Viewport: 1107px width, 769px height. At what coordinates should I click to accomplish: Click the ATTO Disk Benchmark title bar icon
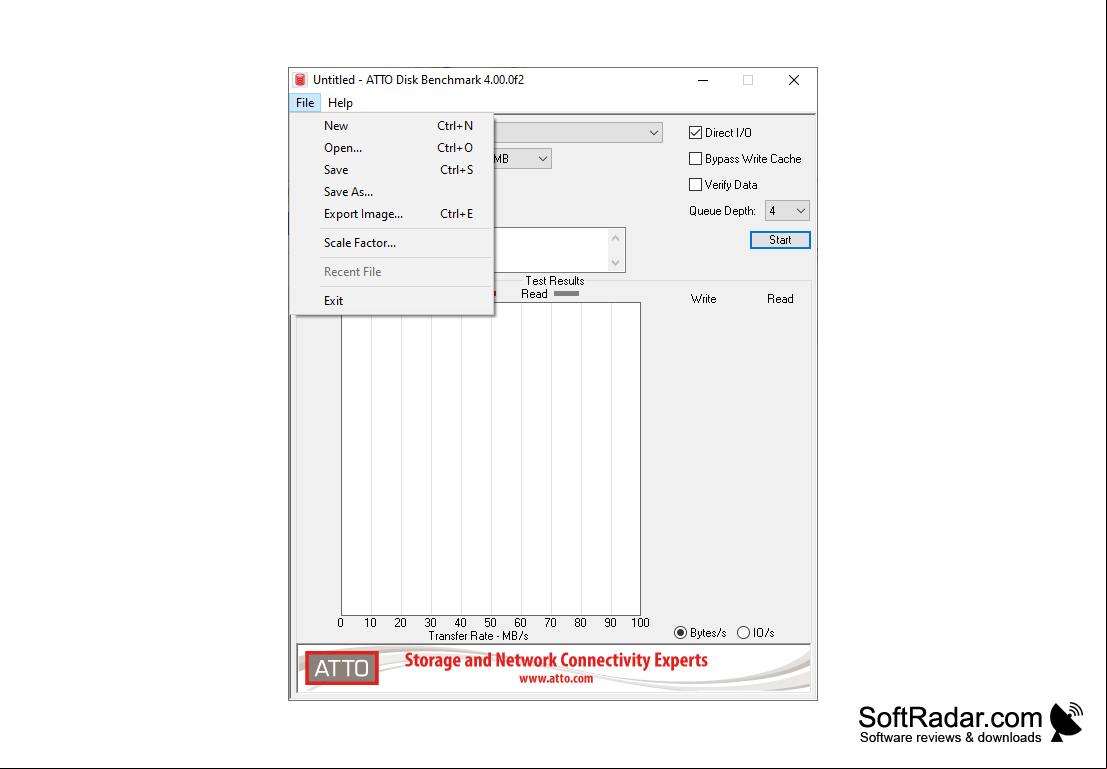point(300,80)
